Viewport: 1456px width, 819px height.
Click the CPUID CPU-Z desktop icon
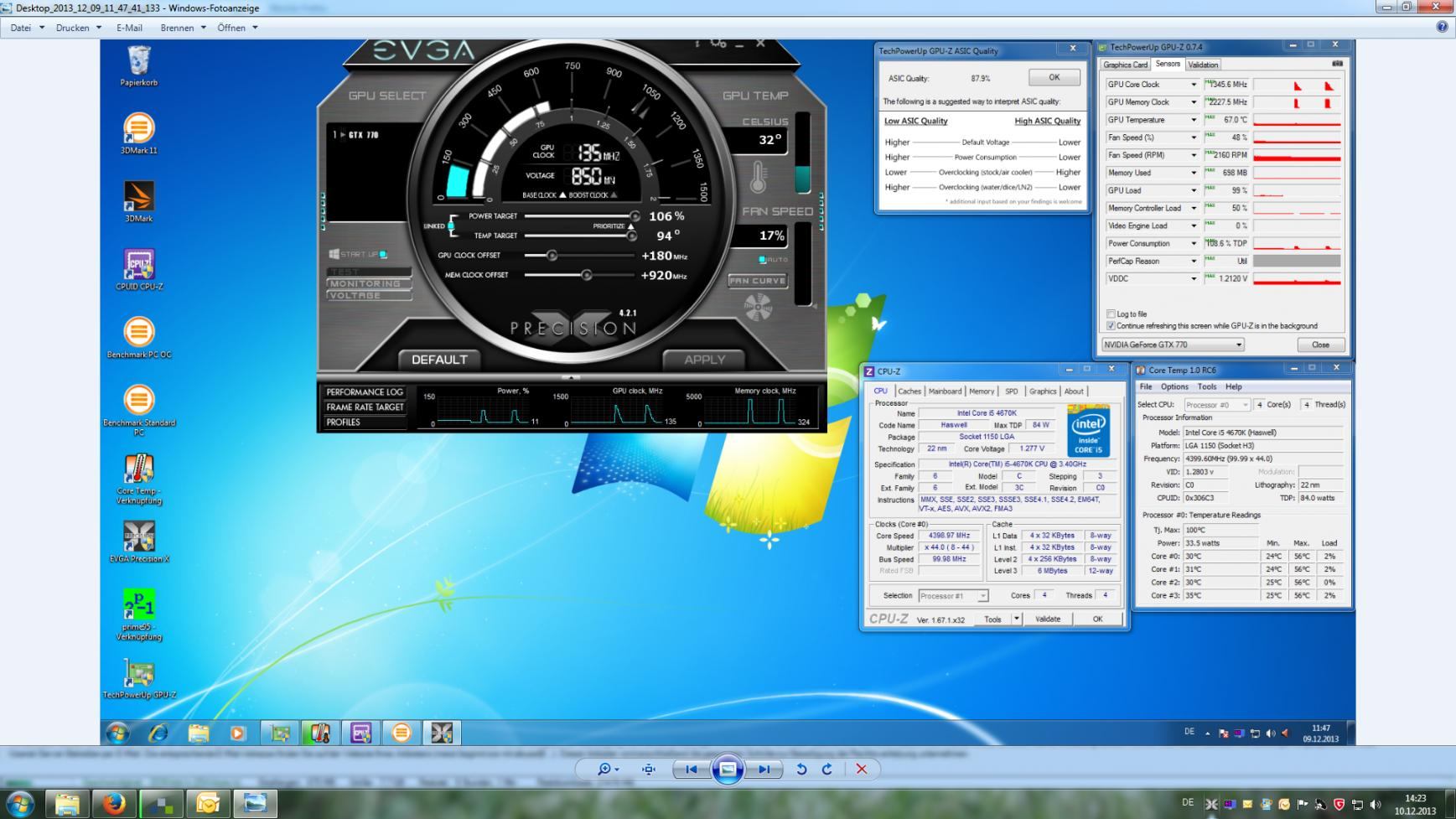[x=139, y=270]
